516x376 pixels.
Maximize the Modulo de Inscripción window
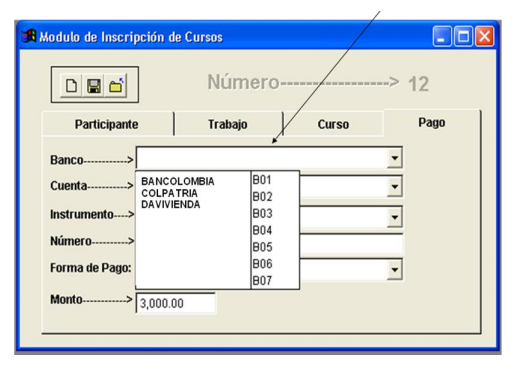coord(463,36)
